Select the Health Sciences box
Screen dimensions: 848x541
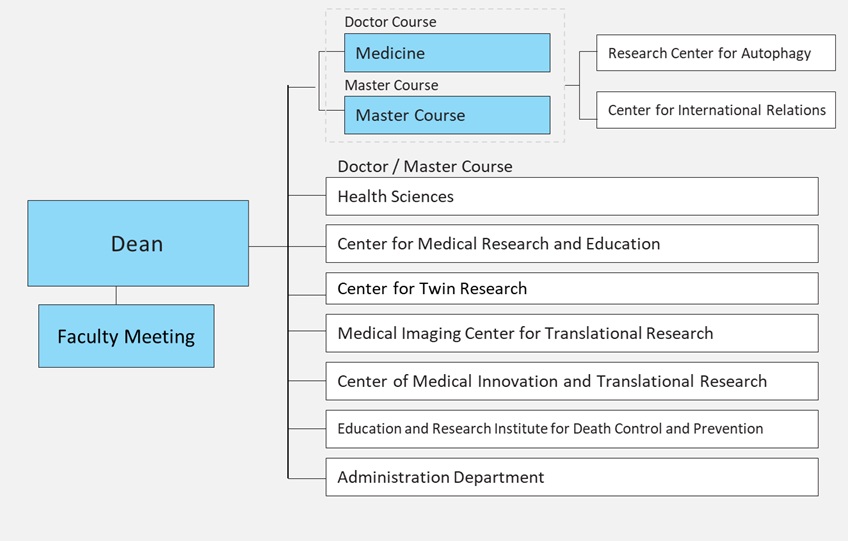click(x=571, y=196)
